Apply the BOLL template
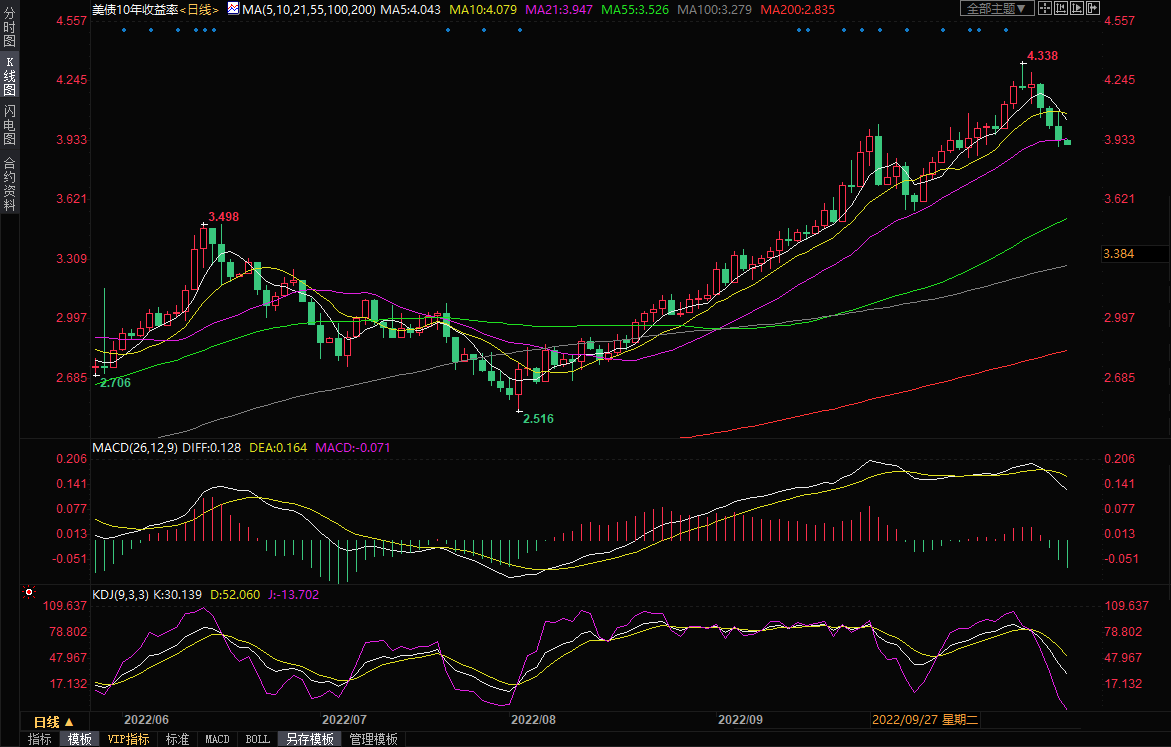Viewport: 1171px width, 747px height. 257,739
